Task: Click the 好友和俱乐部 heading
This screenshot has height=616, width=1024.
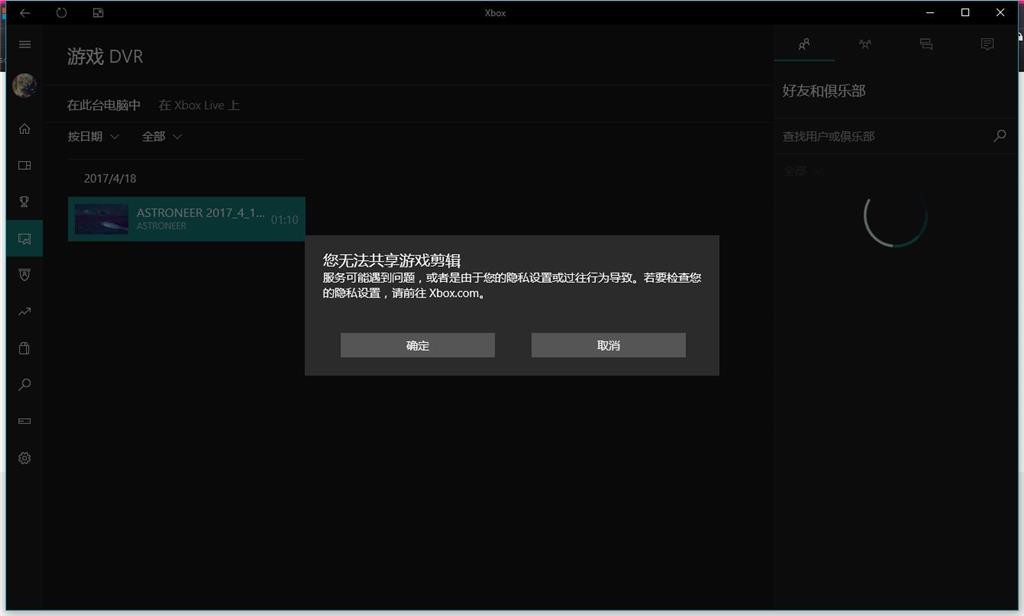Action: click(824, 91)
